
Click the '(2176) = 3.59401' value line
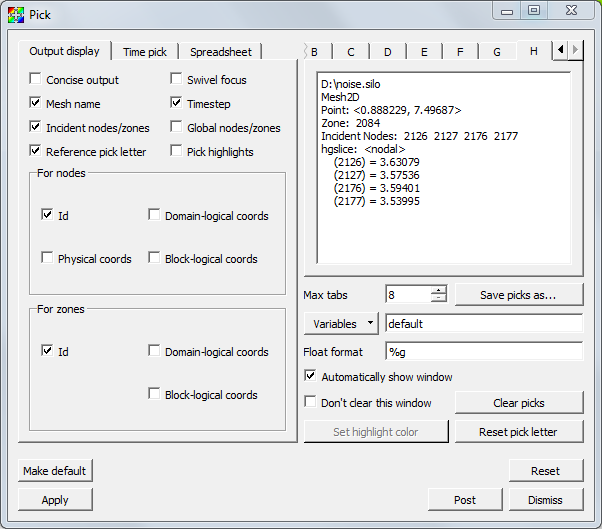tap(376, 188)
